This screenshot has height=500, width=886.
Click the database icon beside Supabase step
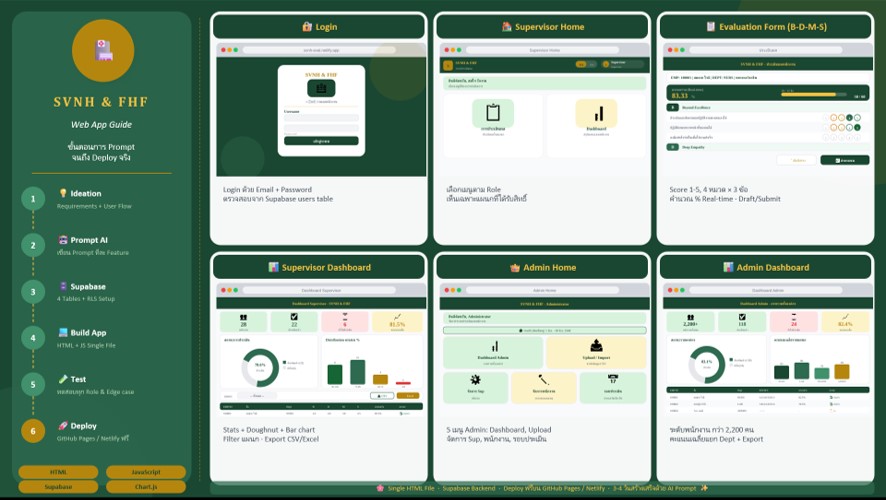[63, 286]
